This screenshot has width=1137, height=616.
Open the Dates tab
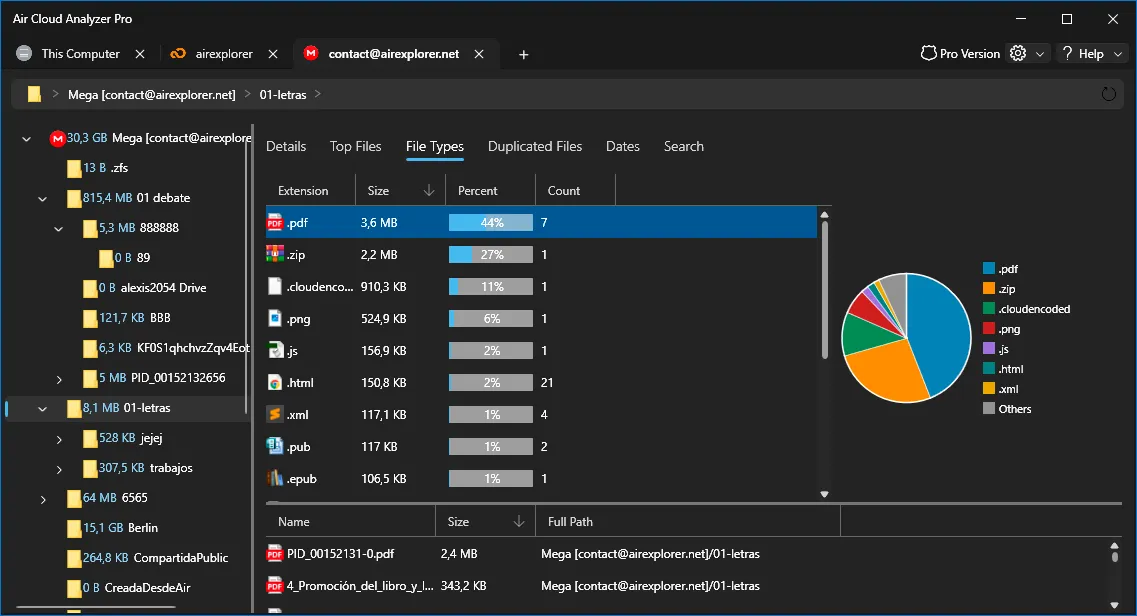click(623, 146)
